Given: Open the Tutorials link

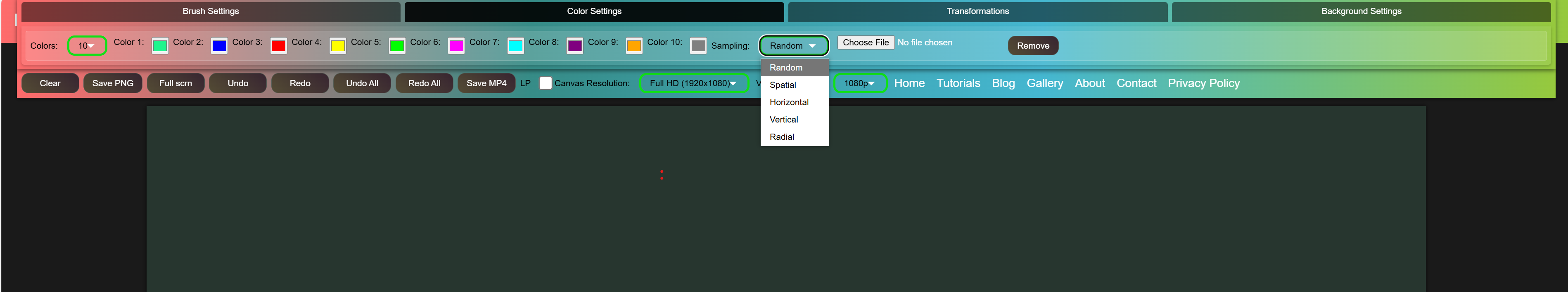Looking at the screenshot, I should point(958,83).
